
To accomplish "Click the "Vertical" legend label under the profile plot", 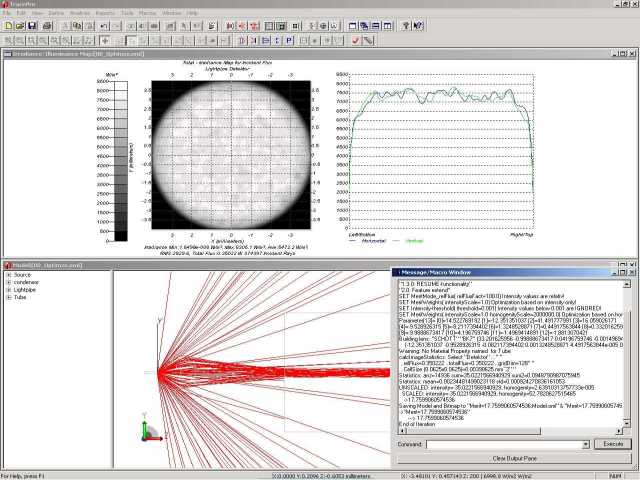I will click(414, 241).
